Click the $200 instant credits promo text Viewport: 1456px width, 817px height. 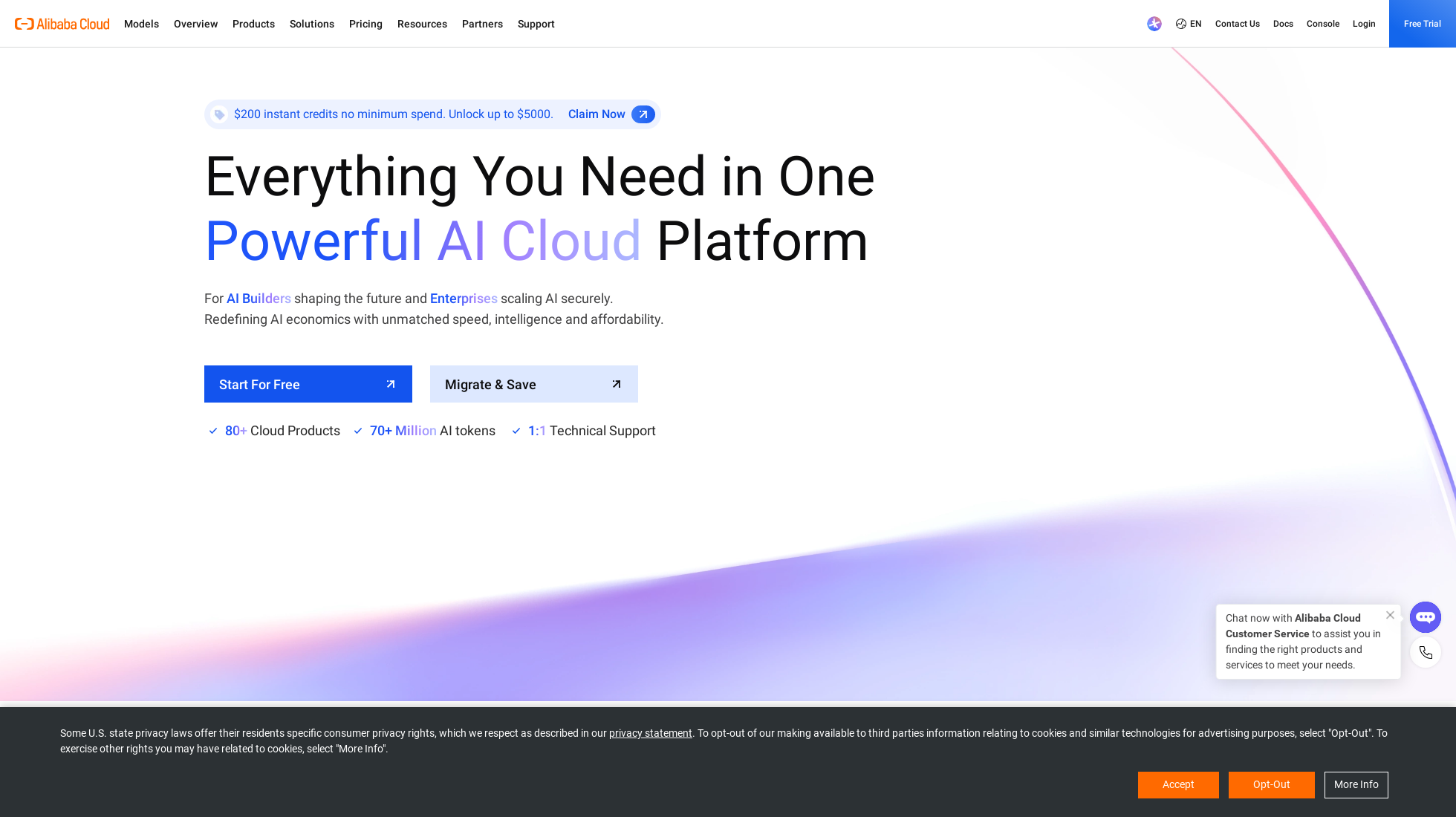pyautogui.click(x=394, y=114)
